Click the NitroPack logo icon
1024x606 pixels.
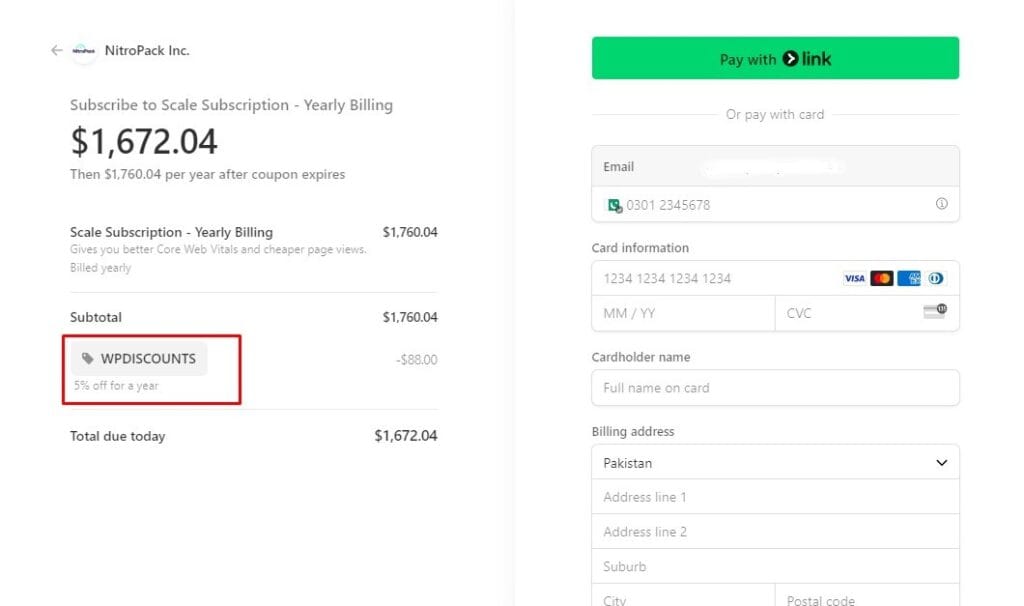coord(84,50)
